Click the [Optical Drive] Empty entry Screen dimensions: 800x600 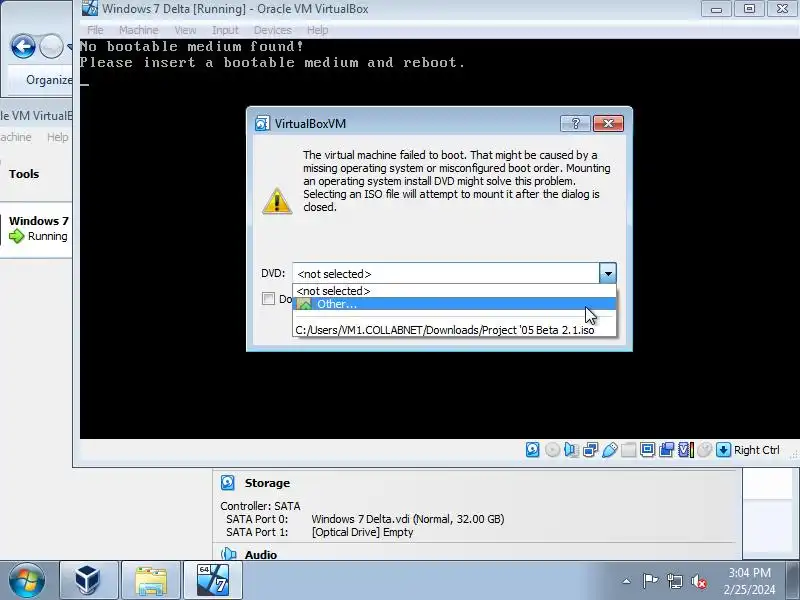(x=362, y=532)
